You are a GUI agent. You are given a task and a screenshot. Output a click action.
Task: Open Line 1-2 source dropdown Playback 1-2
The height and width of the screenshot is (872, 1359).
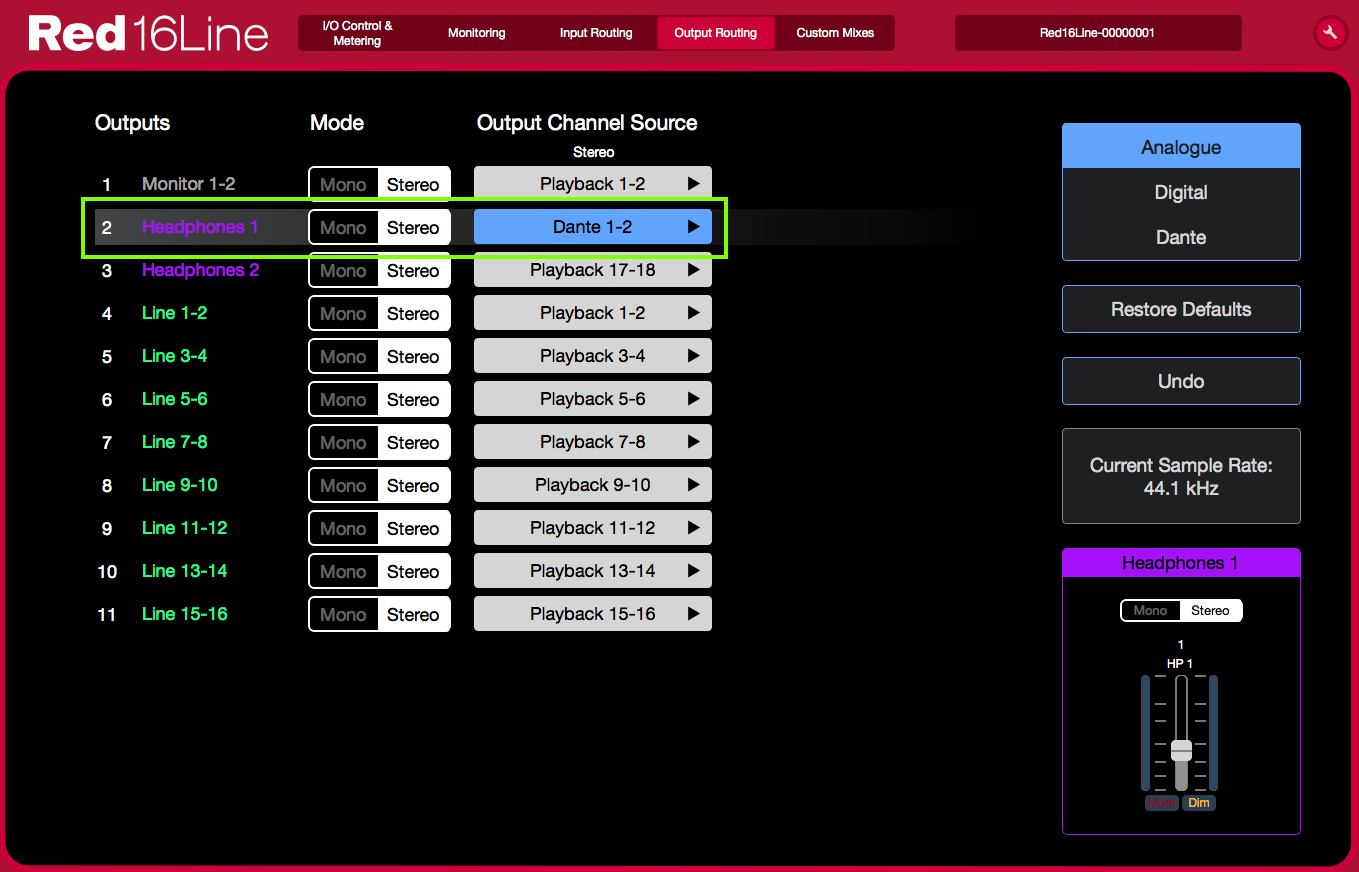[x=593, y=313]
